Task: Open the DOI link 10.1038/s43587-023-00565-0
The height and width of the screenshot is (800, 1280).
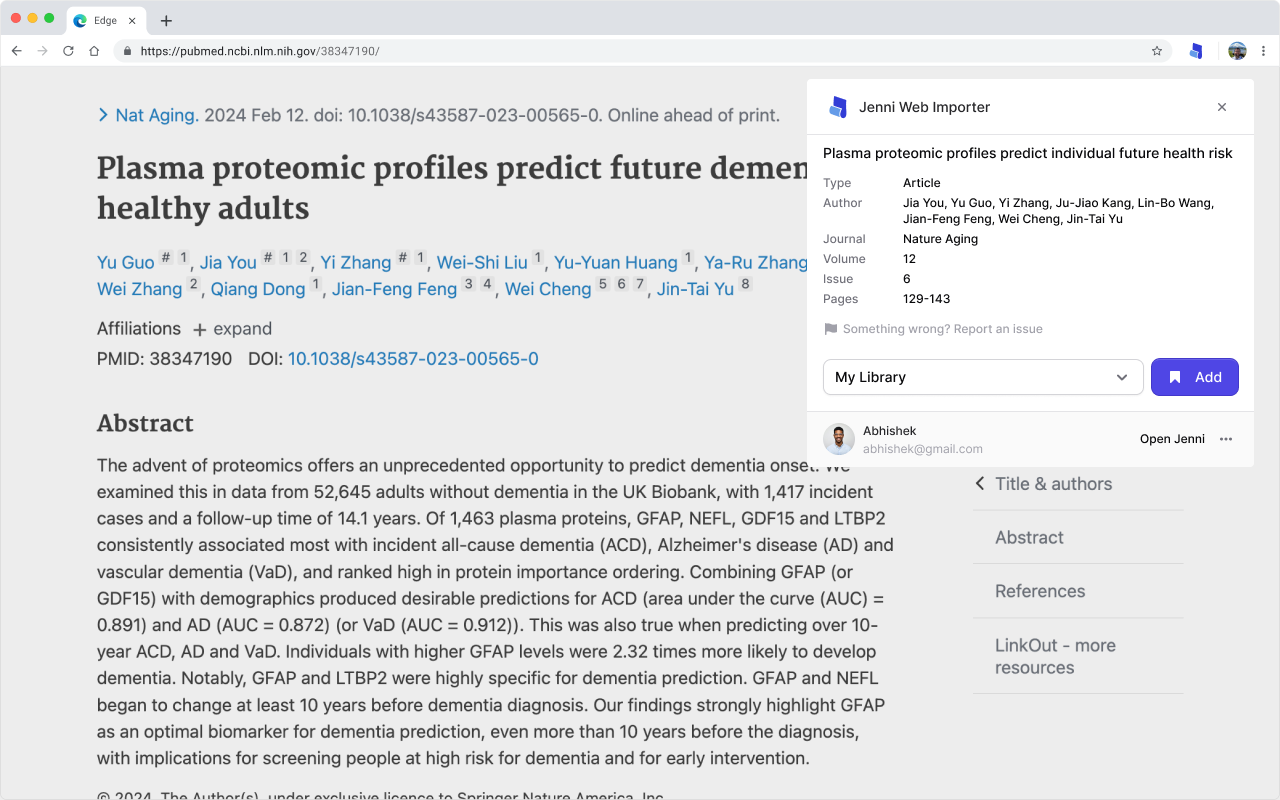Action: click(x=413, y=359)
